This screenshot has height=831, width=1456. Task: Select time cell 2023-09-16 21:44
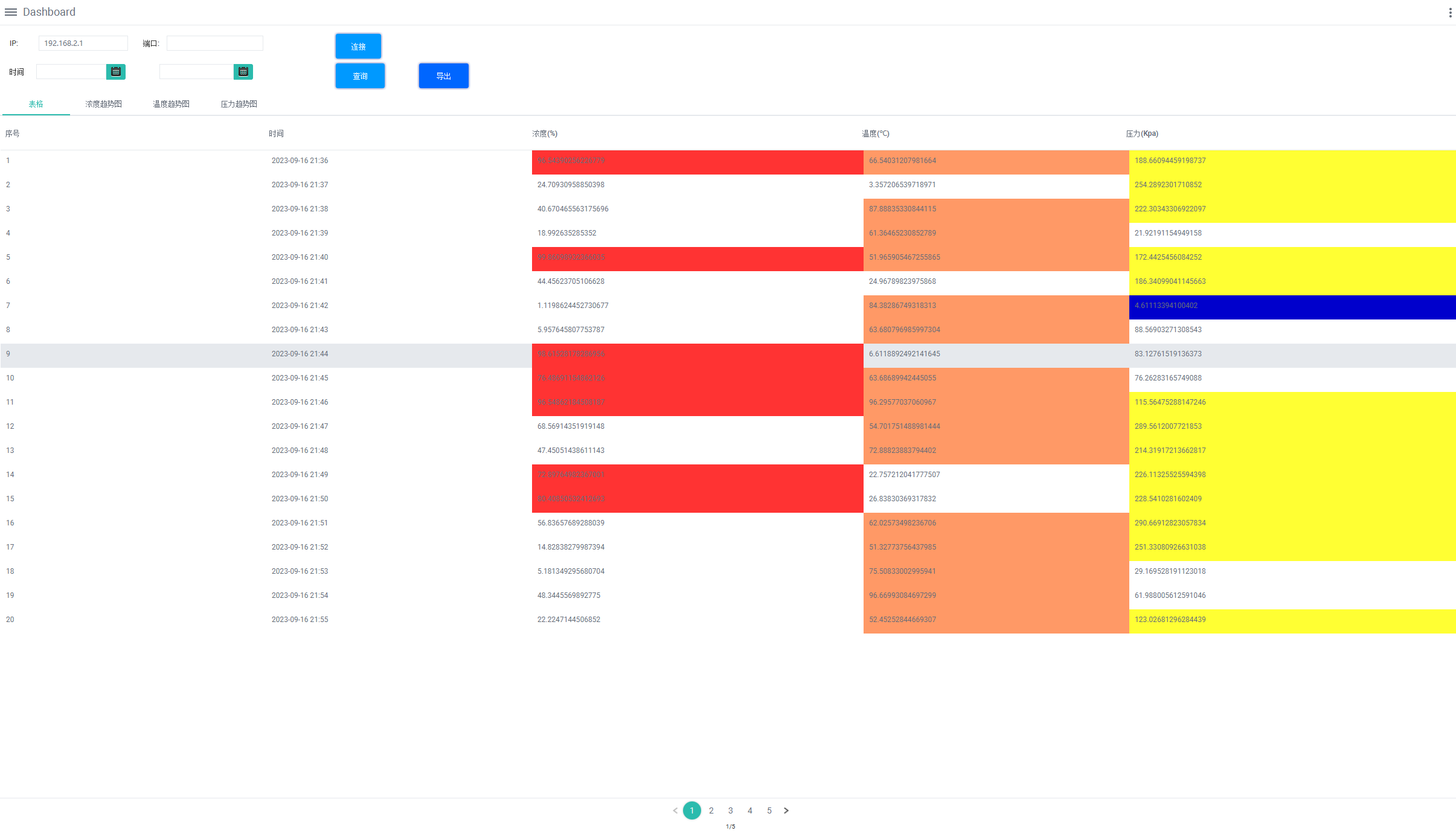pyautogui.click(x=300, y=354)
